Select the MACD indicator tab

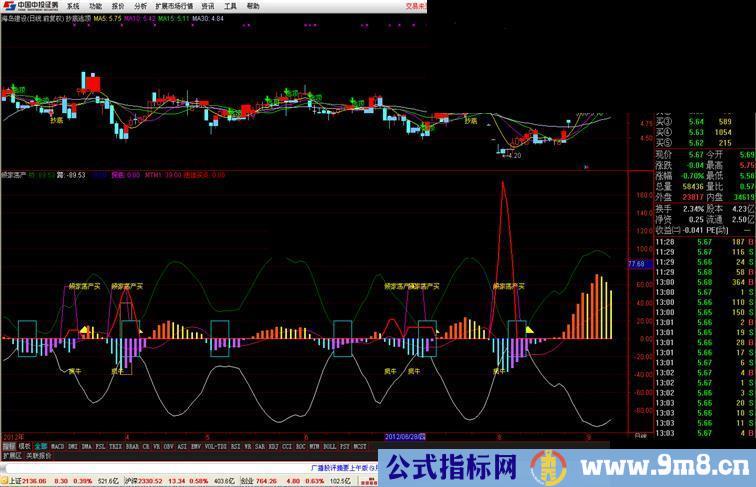click(x=57, y=446)
